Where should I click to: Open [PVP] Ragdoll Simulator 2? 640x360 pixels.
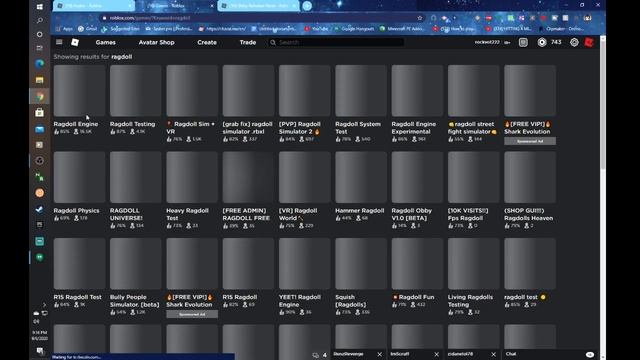click(x=304, y=91)
